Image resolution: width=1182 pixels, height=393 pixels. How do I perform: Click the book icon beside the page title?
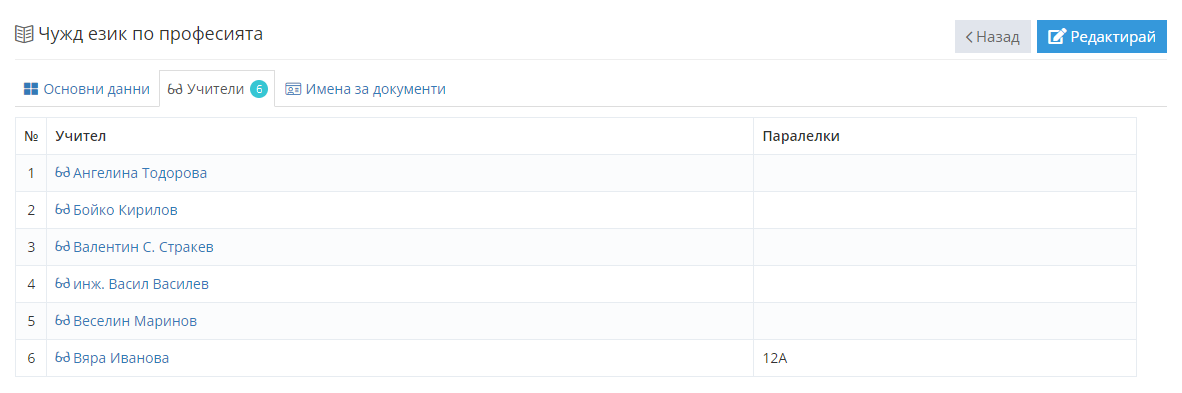[x=24, y=34]
